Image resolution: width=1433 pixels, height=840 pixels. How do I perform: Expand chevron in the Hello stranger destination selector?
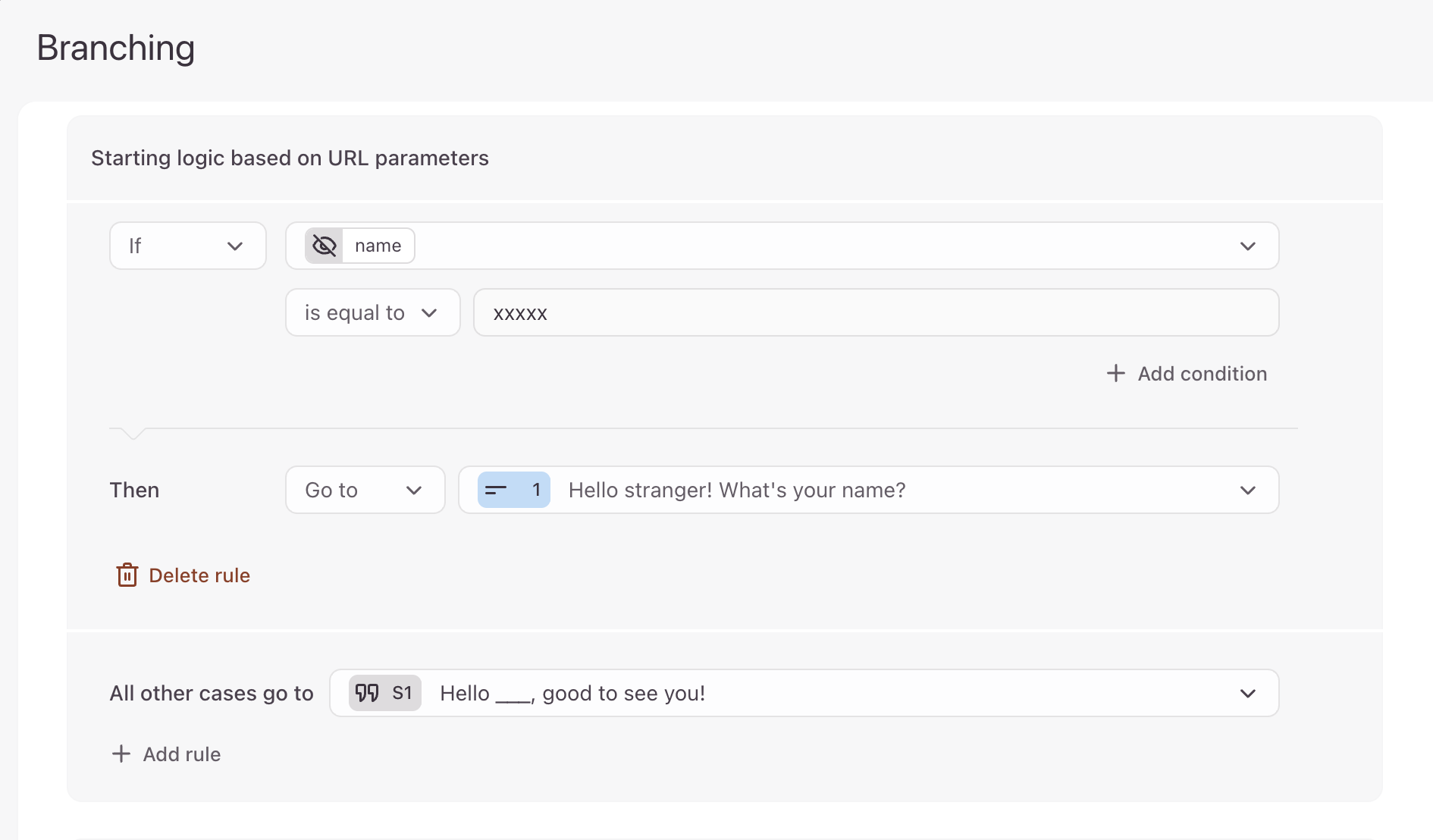[1247, 490]
